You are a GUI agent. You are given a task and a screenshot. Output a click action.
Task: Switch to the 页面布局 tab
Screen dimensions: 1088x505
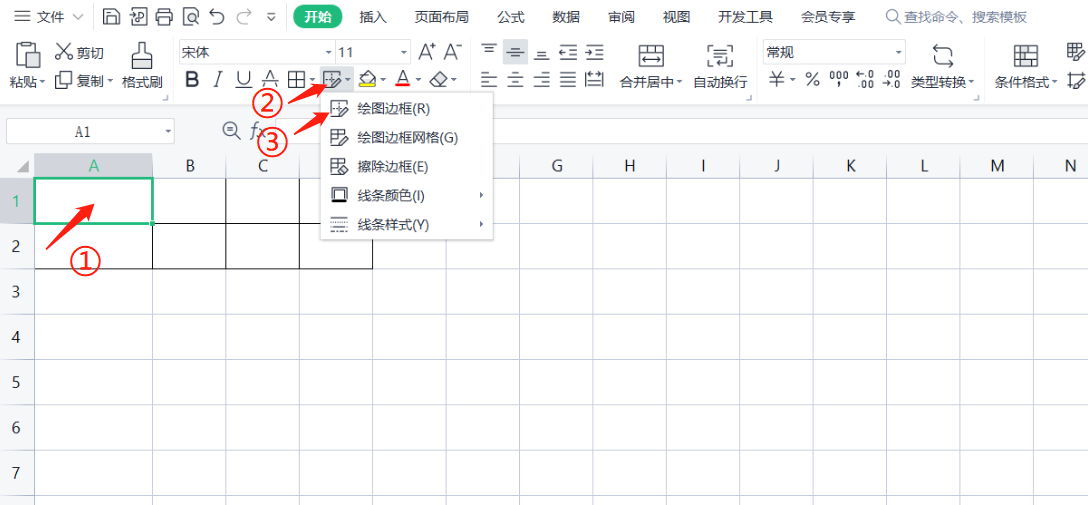point(441,17)
